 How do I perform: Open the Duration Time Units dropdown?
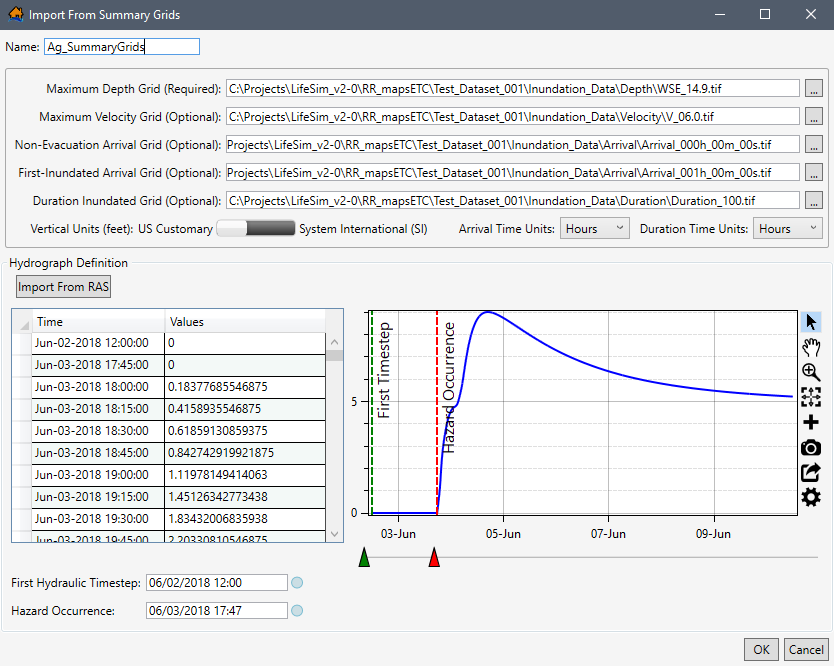[x=788, y=228]
